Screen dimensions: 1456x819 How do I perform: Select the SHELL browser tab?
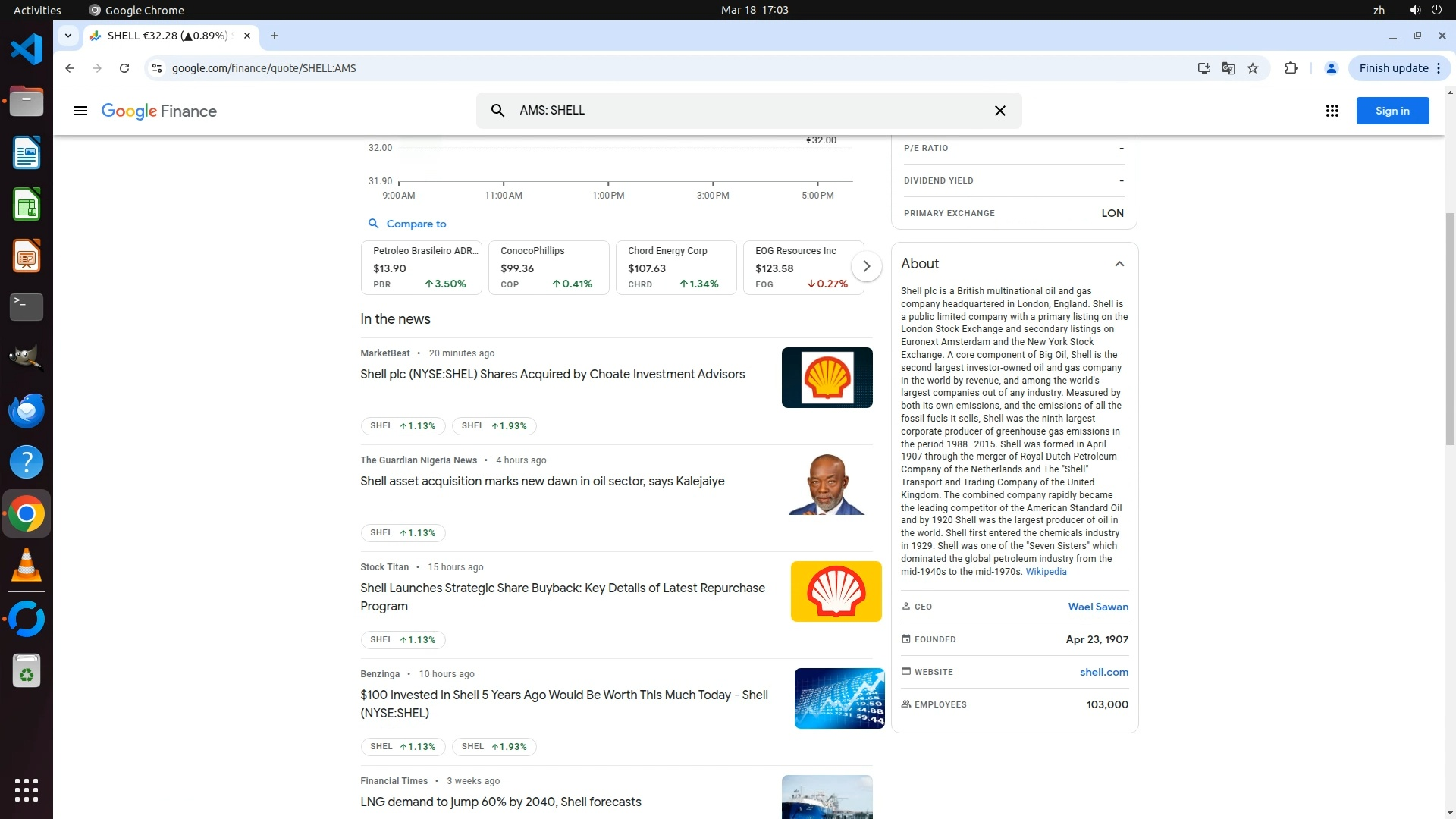167,36
